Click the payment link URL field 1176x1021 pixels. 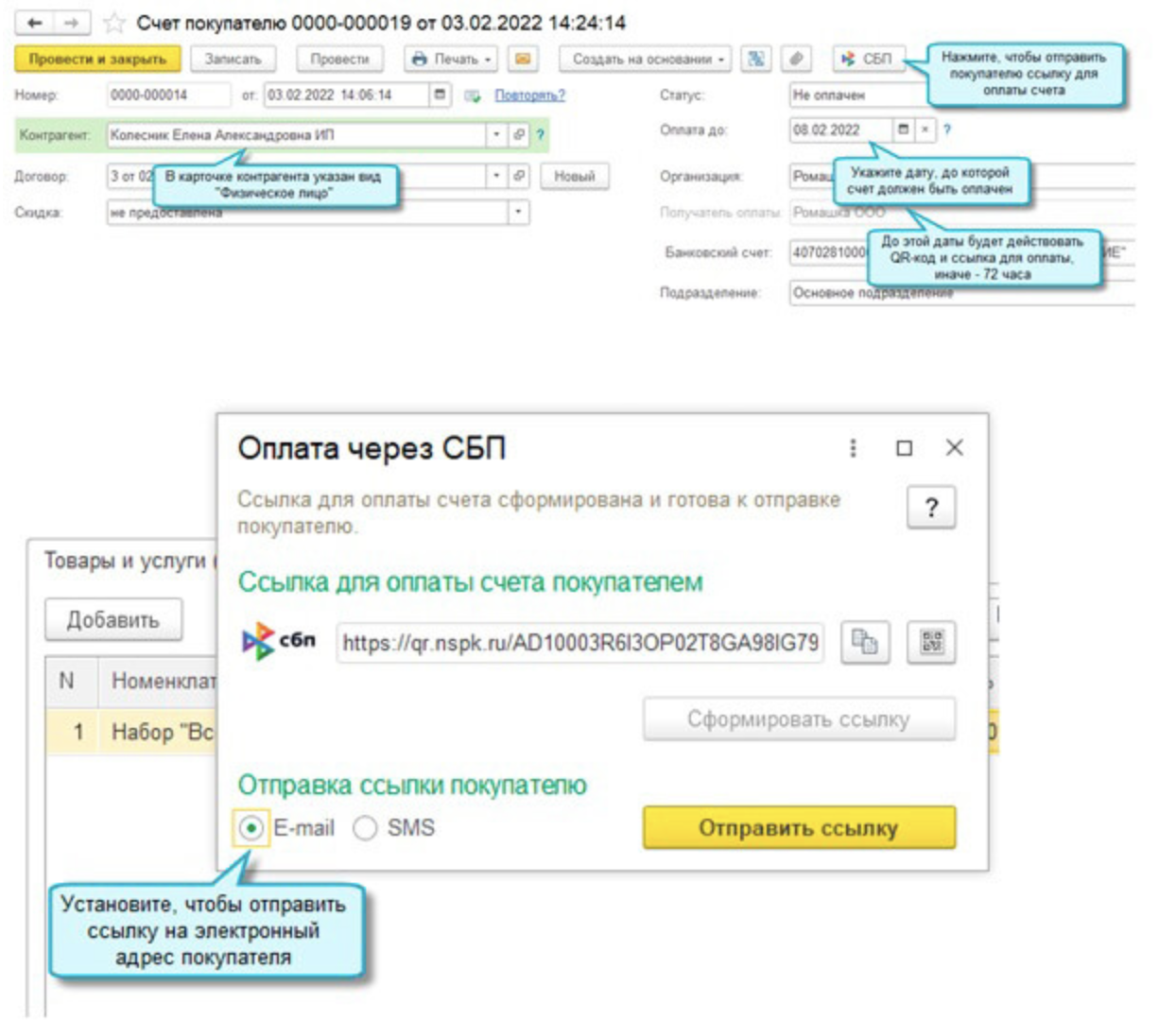[579, 643]
